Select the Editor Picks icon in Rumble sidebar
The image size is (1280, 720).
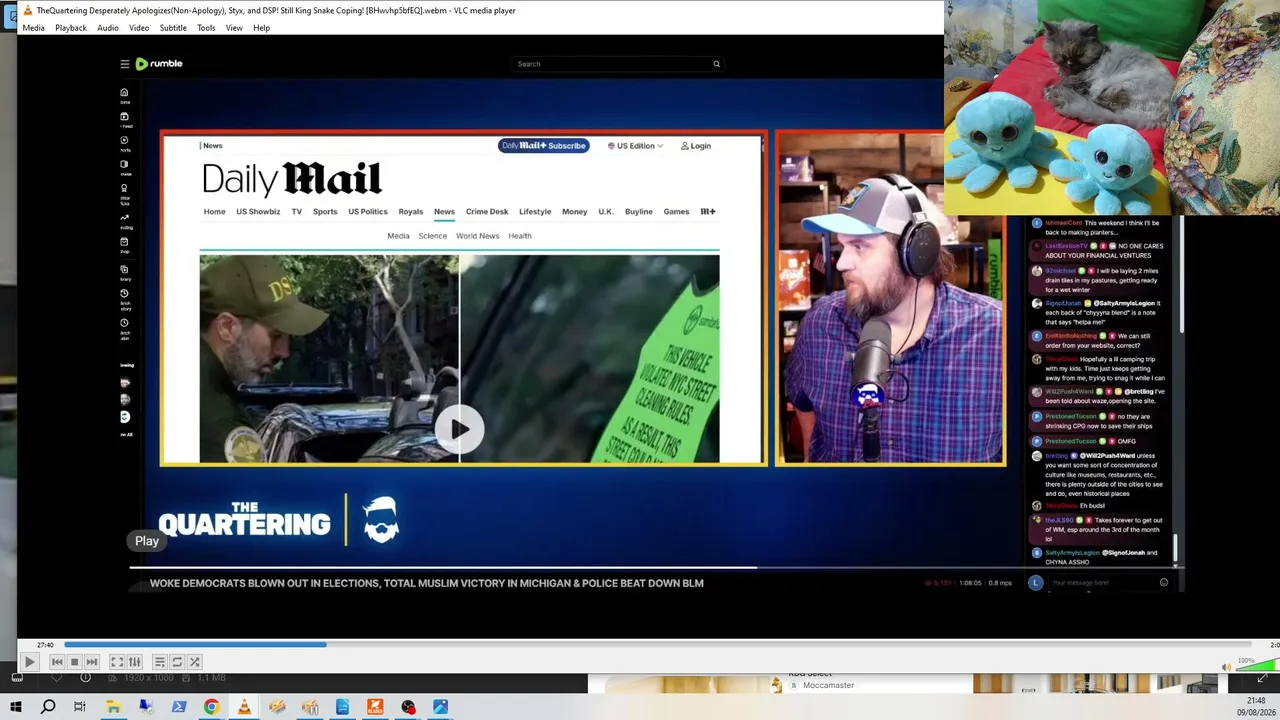point(125,189)
